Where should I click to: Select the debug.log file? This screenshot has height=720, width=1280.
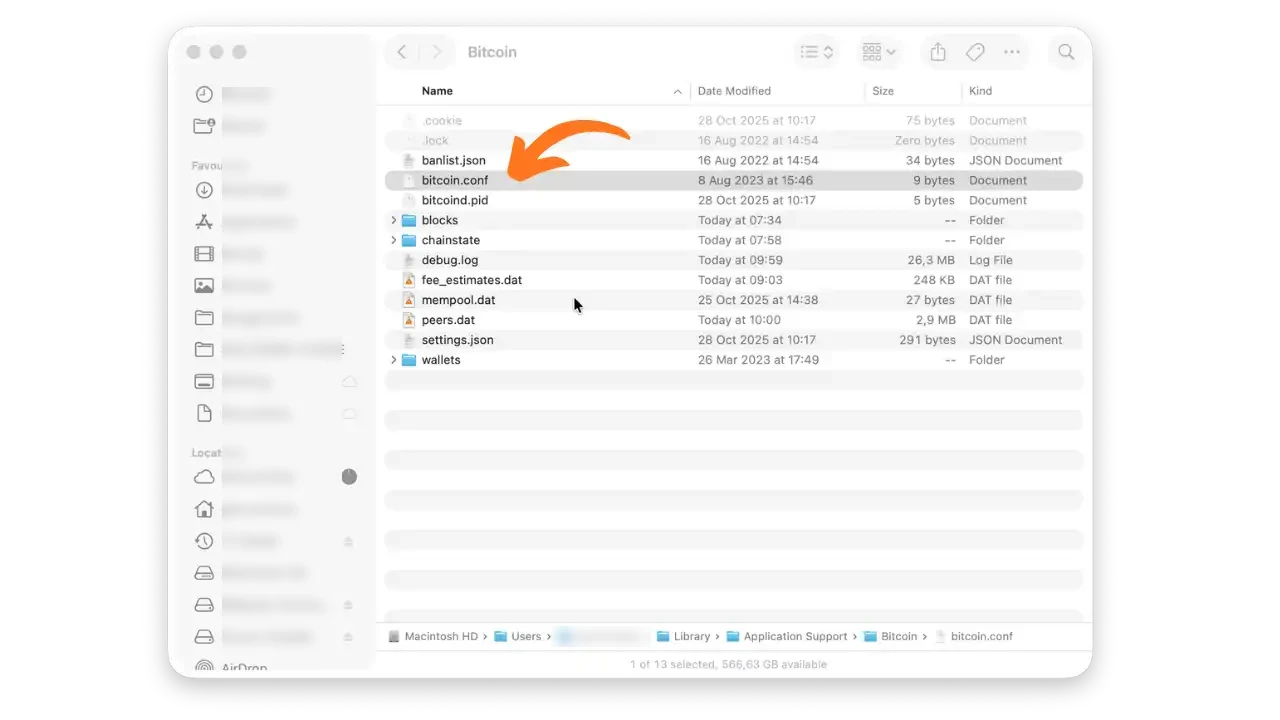click(x=449, y=260)
